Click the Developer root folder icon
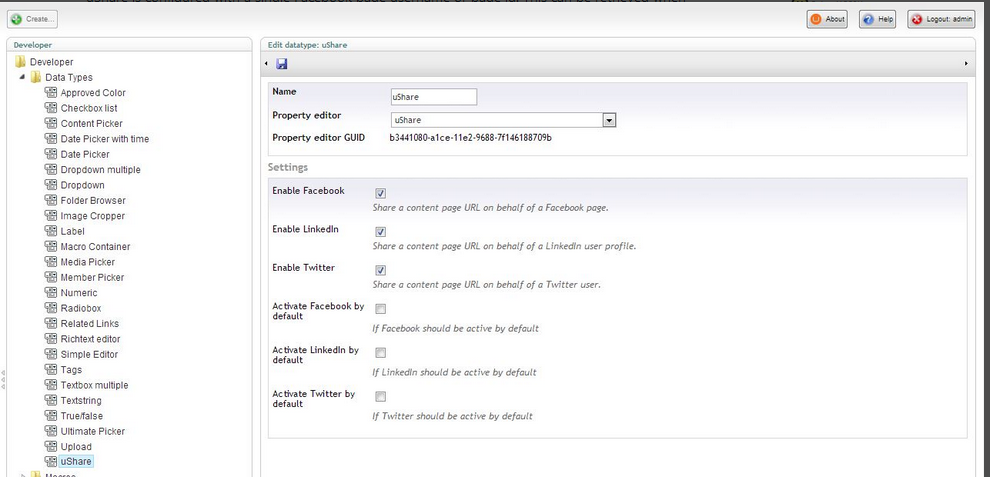 coord(20,62)
